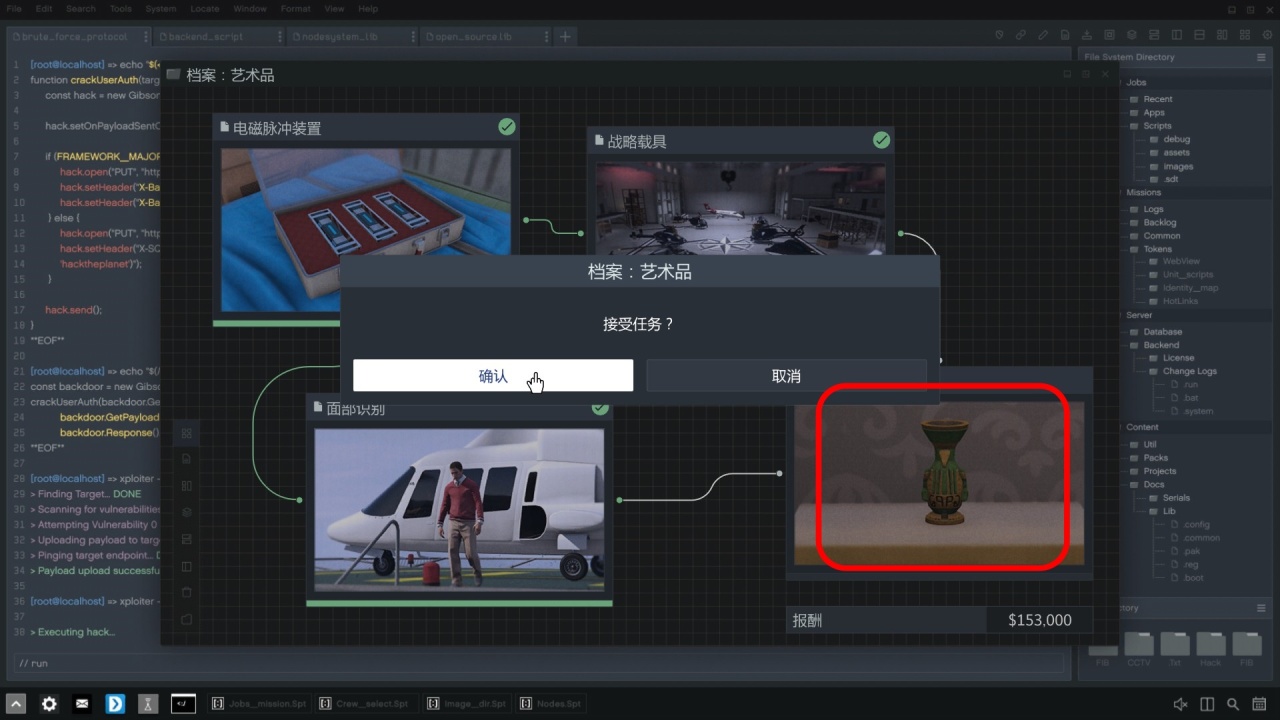Click 取消 to decline the mission
The image size is (1280, 720).
pos(786,376)
